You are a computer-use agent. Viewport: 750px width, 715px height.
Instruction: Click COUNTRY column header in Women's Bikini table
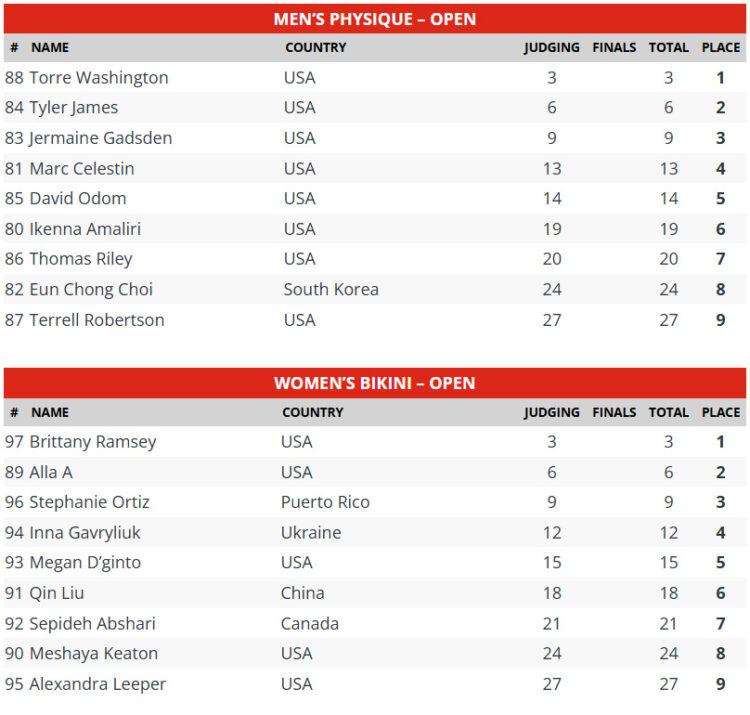pyautogui.click(x=312, y=412)
